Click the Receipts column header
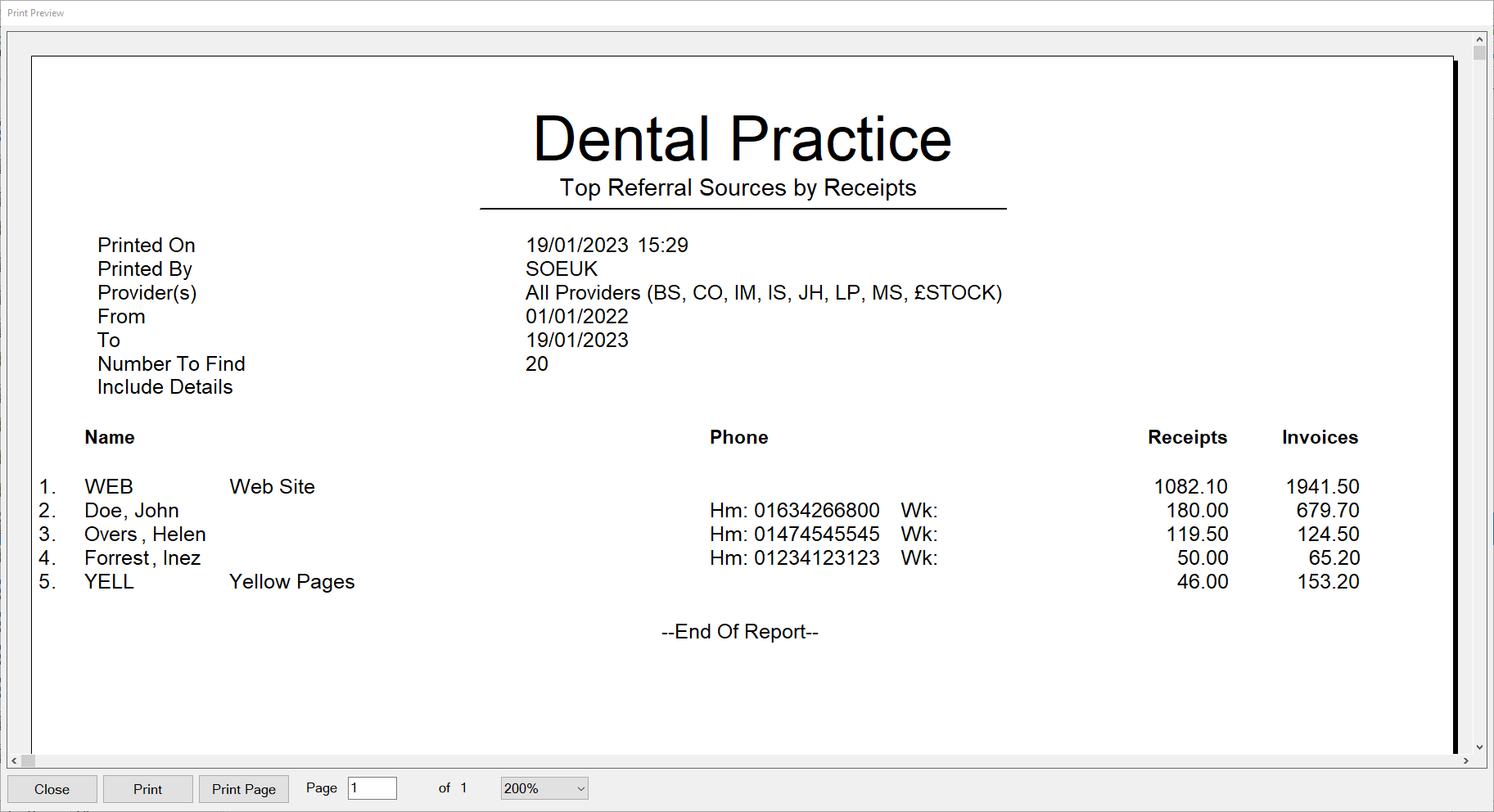 pyautogui.click(x=1188, y=437)
